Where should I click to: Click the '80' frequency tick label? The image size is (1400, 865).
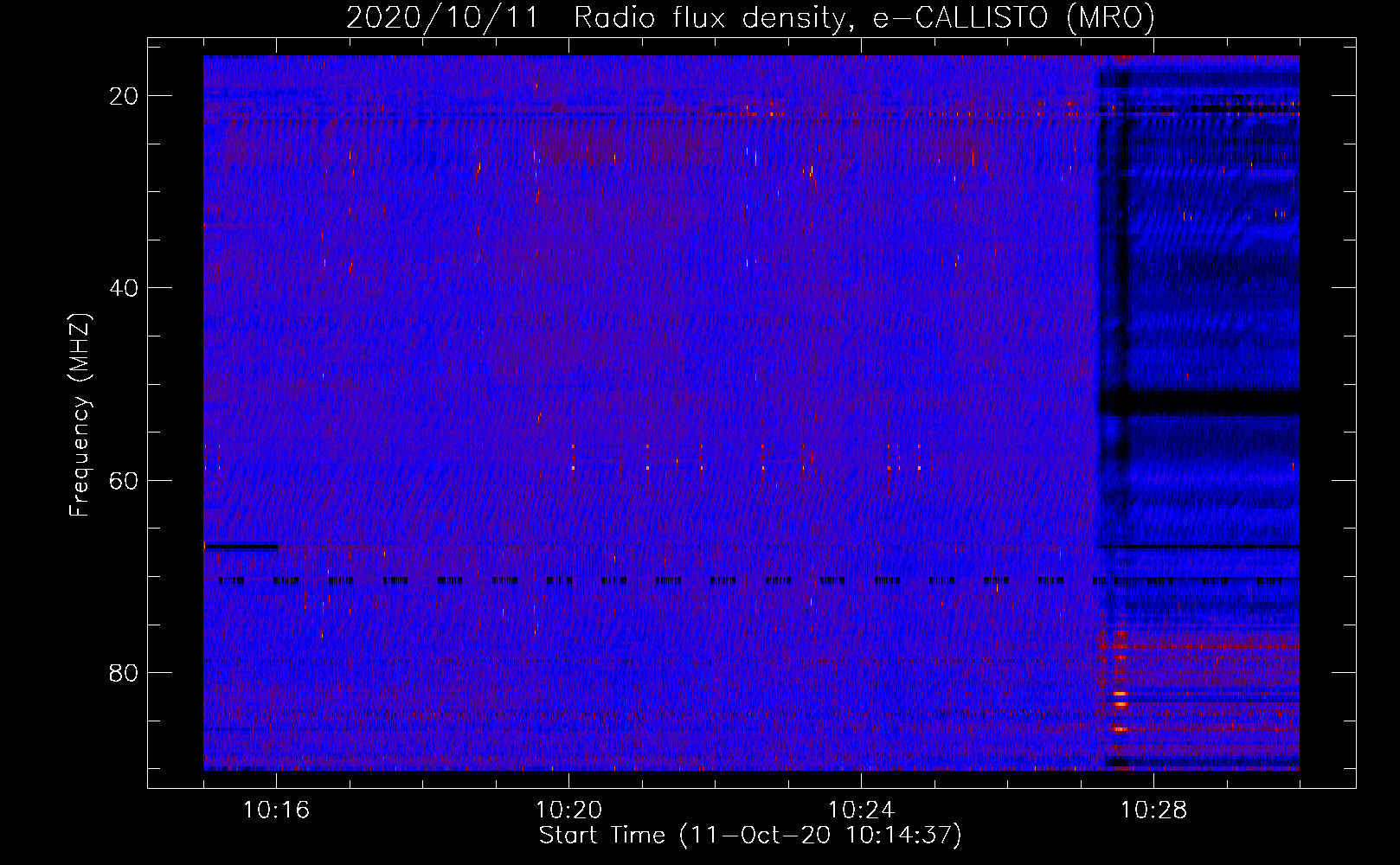tap(125, 673)
